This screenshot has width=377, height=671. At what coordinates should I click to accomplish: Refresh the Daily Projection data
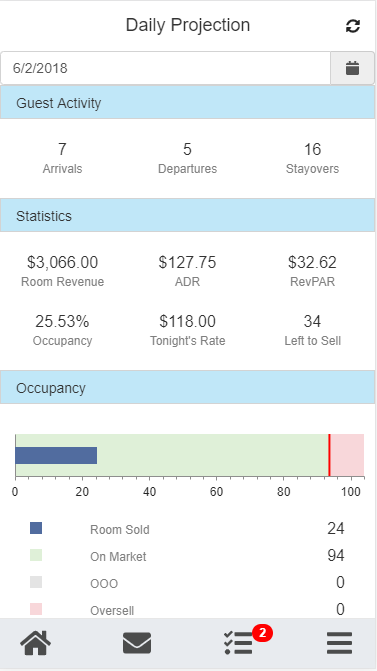(353, 26)
